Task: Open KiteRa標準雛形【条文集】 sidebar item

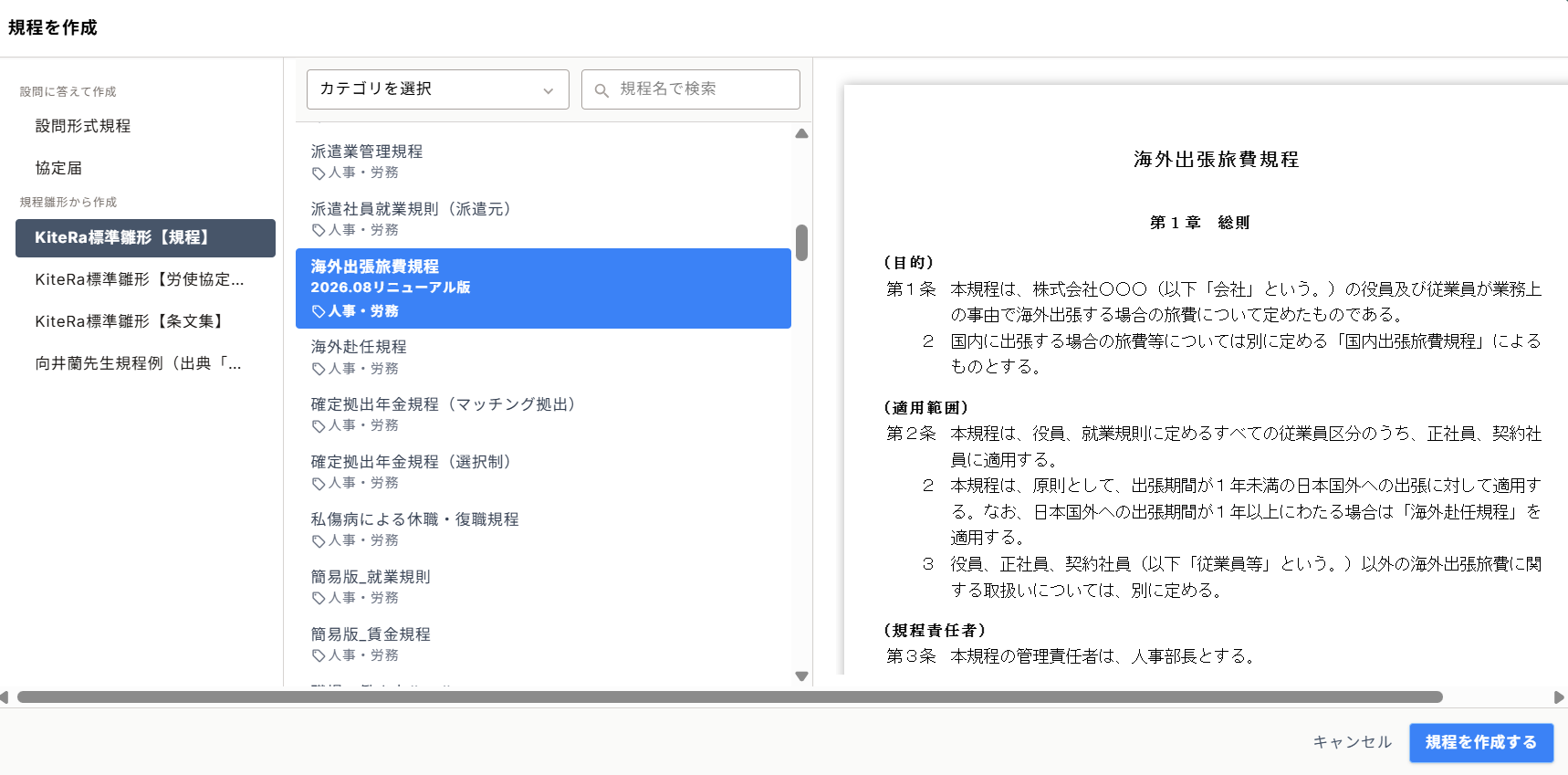Action: [145, 321]
